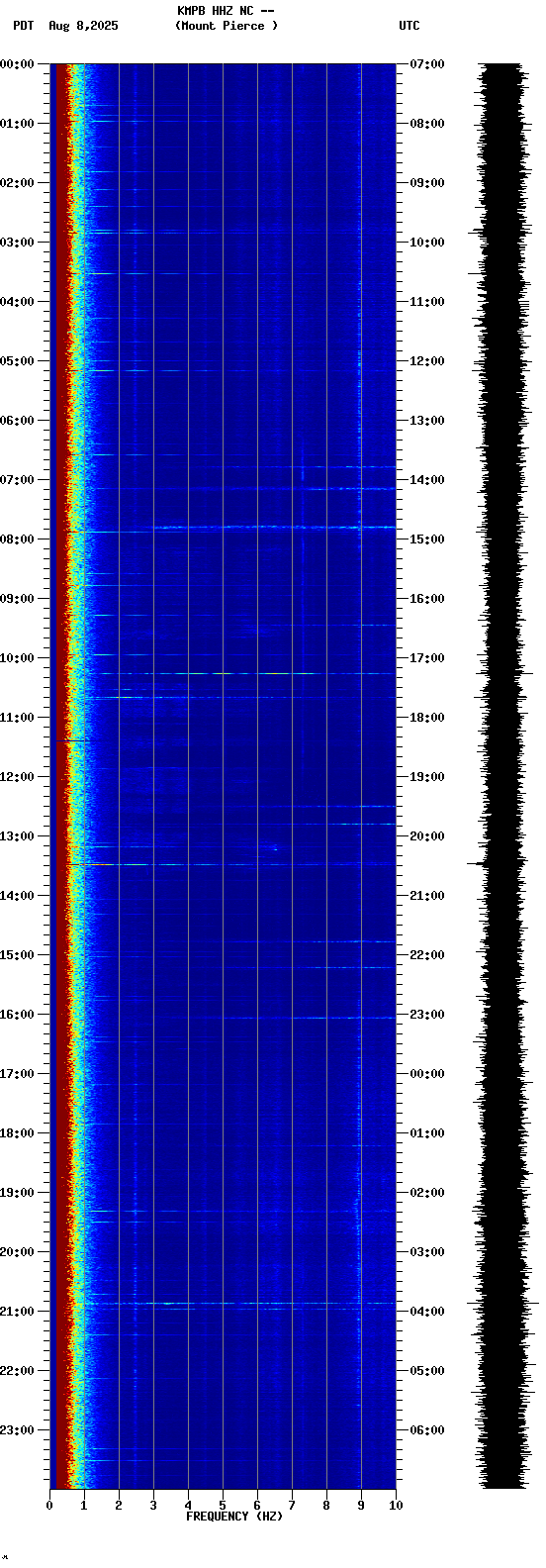
Task: Click the 02:00 UTC label on right axis
Action: pos(427,1193)
